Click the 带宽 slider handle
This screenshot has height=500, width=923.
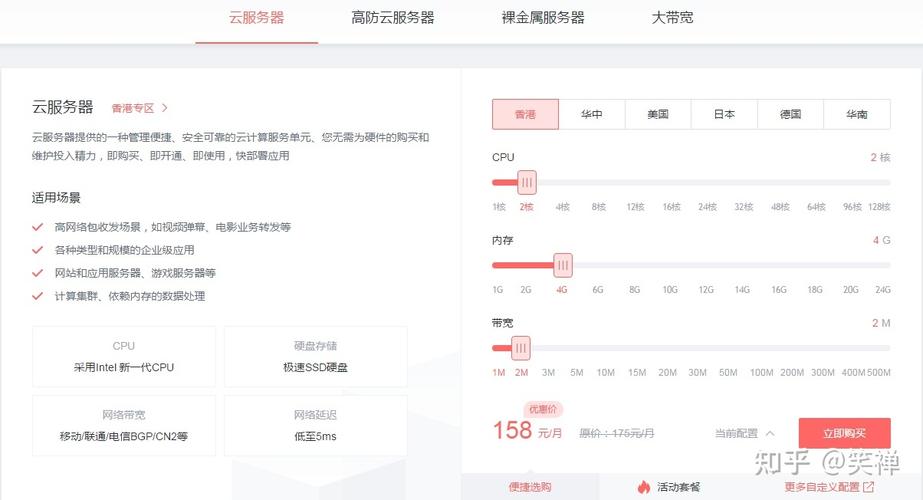520,348
